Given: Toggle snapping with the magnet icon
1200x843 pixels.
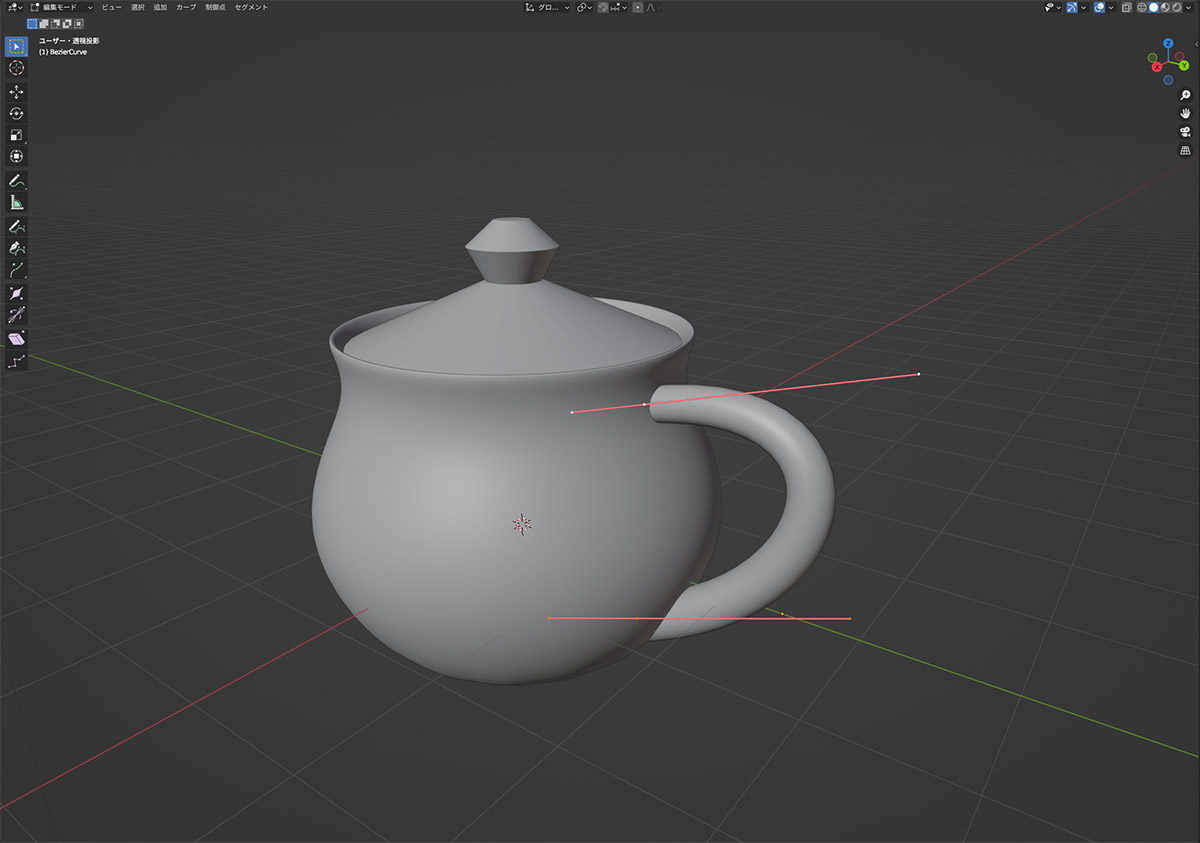Looking at the screenshot, I should [604, 7].
